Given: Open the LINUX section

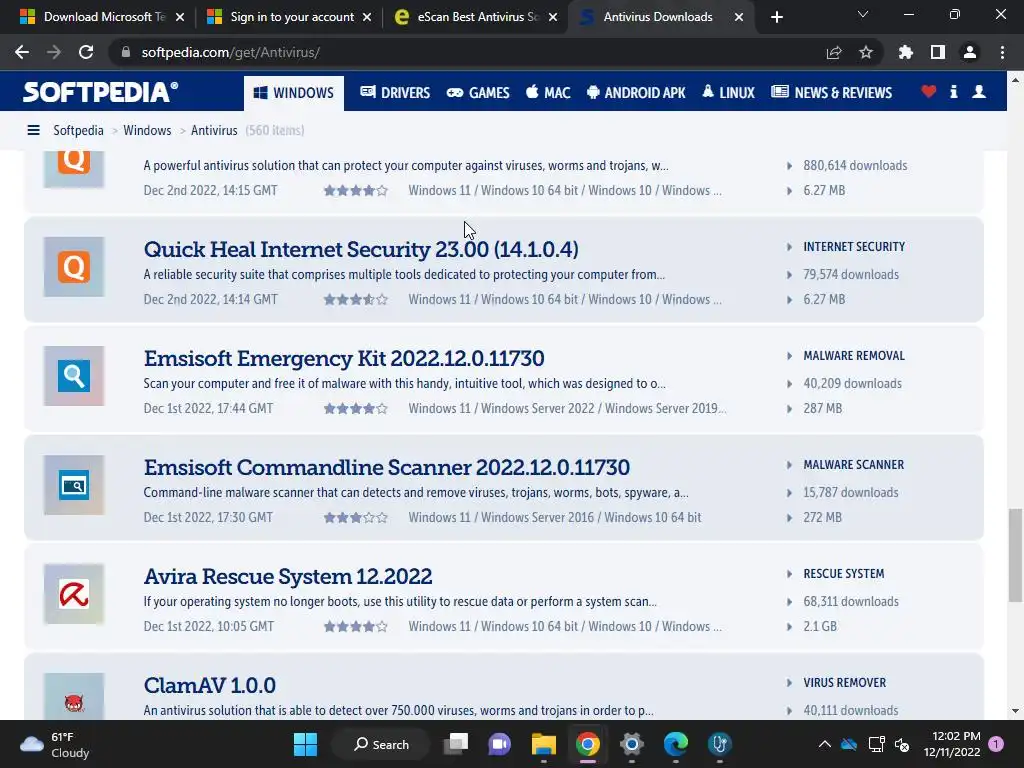Looking at the screenshot, I should [x=728, y=93].
